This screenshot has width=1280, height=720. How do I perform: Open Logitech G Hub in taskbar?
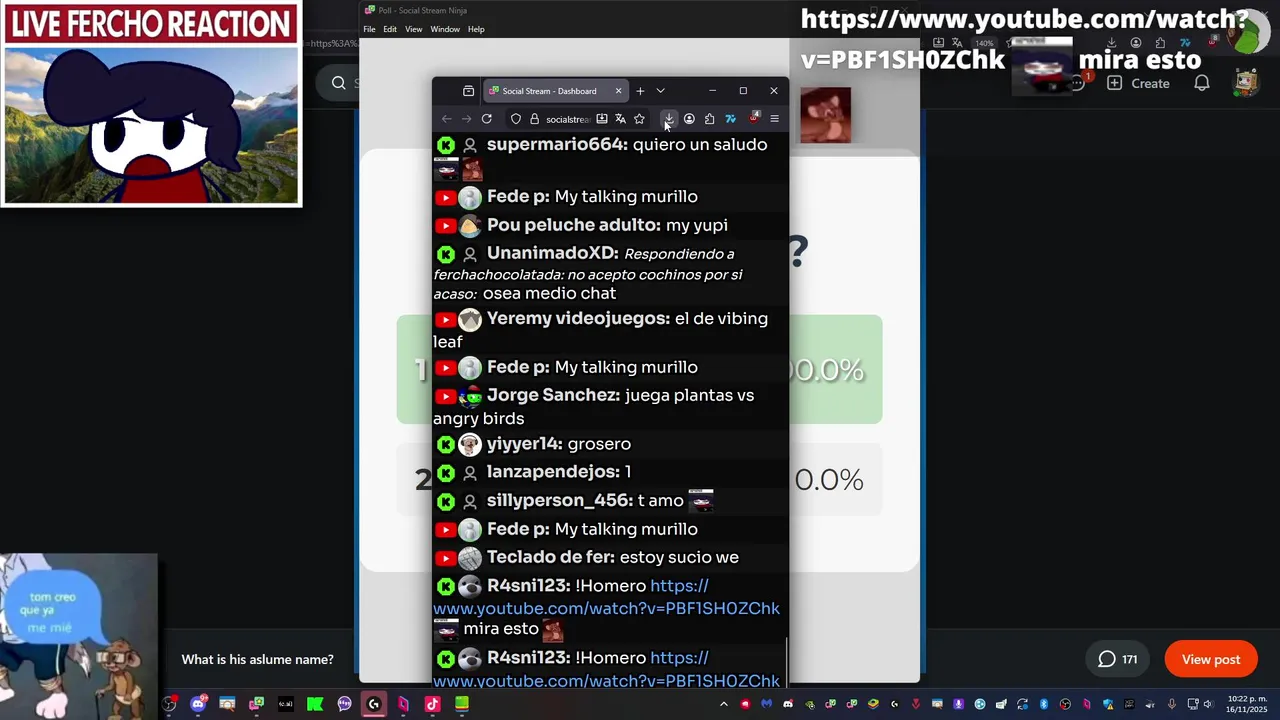pyautogui.click(x=374, y=704)
